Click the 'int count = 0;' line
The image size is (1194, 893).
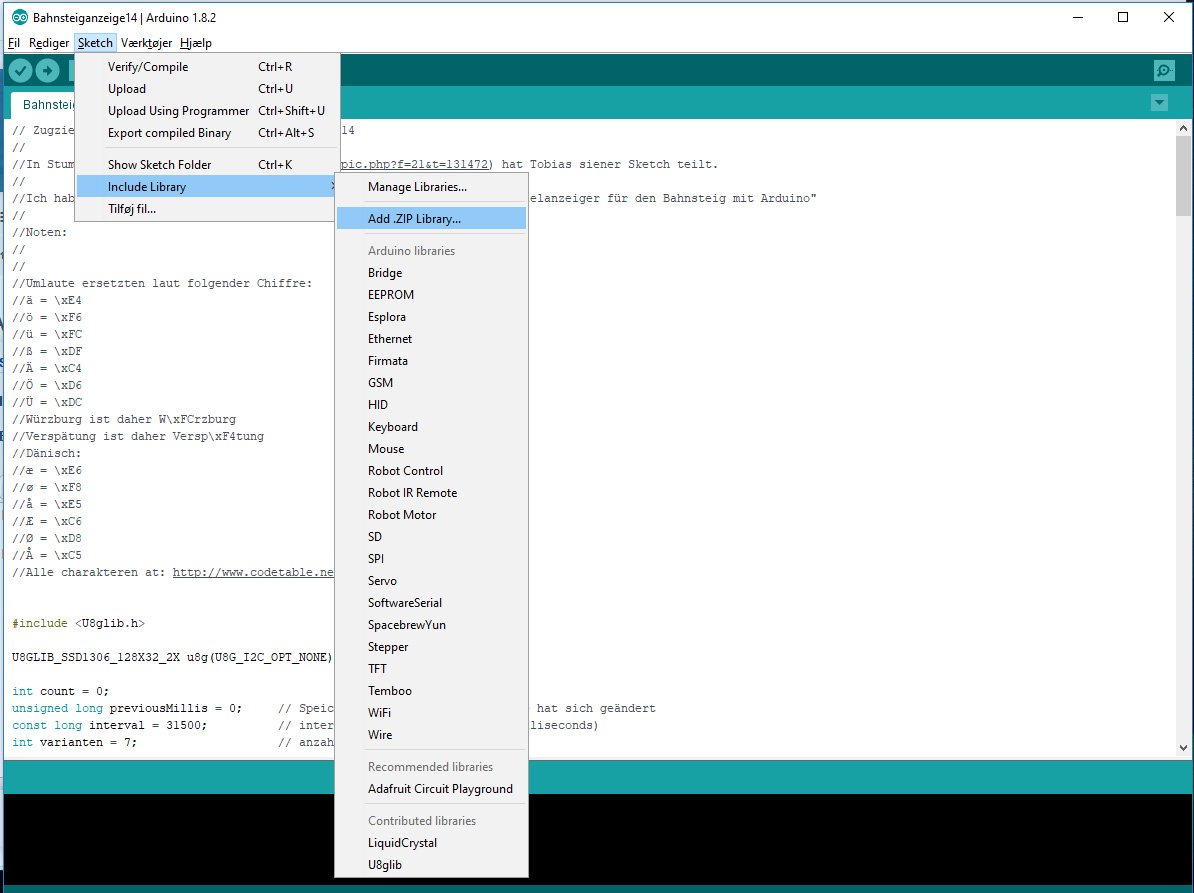(61, 691)
